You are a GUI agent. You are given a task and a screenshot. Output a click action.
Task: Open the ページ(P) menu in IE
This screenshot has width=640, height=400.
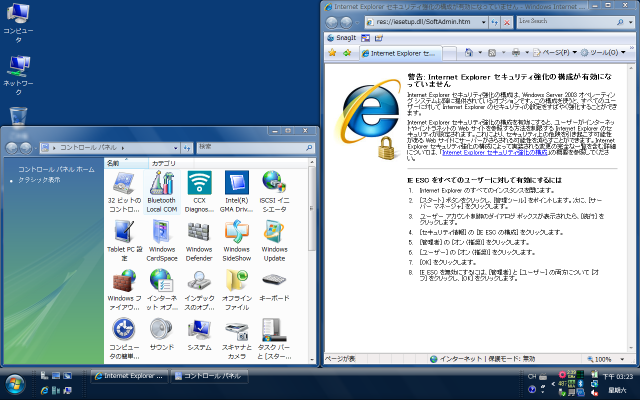[x=555, y=52]
